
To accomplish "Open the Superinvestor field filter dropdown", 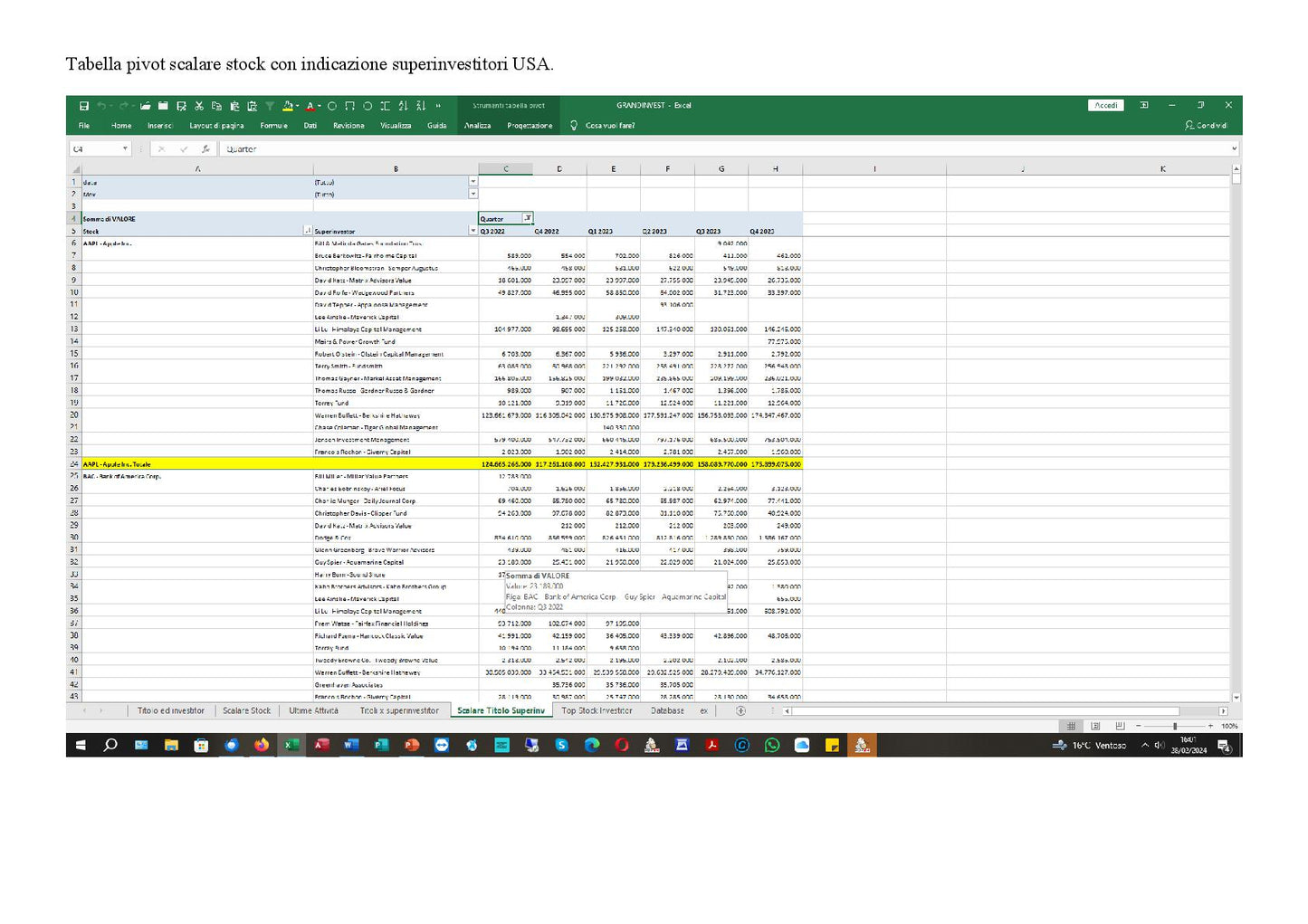I will pos(473,231).
